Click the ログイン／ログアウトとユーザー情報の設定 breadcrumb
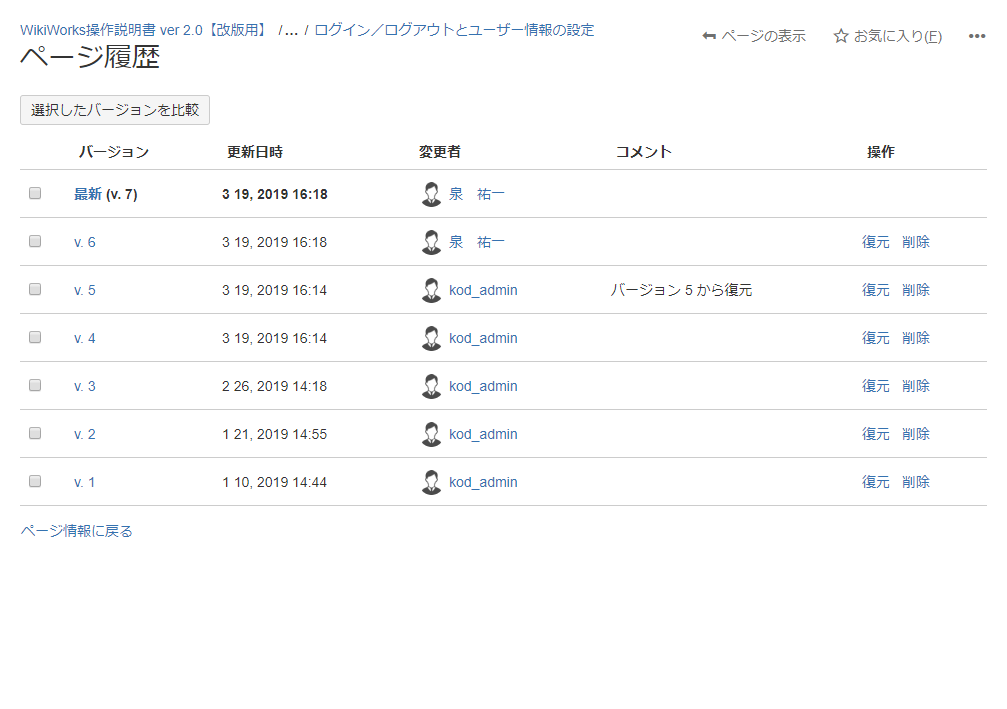This screenshot has height=709, width=1007. coord(454,30)
